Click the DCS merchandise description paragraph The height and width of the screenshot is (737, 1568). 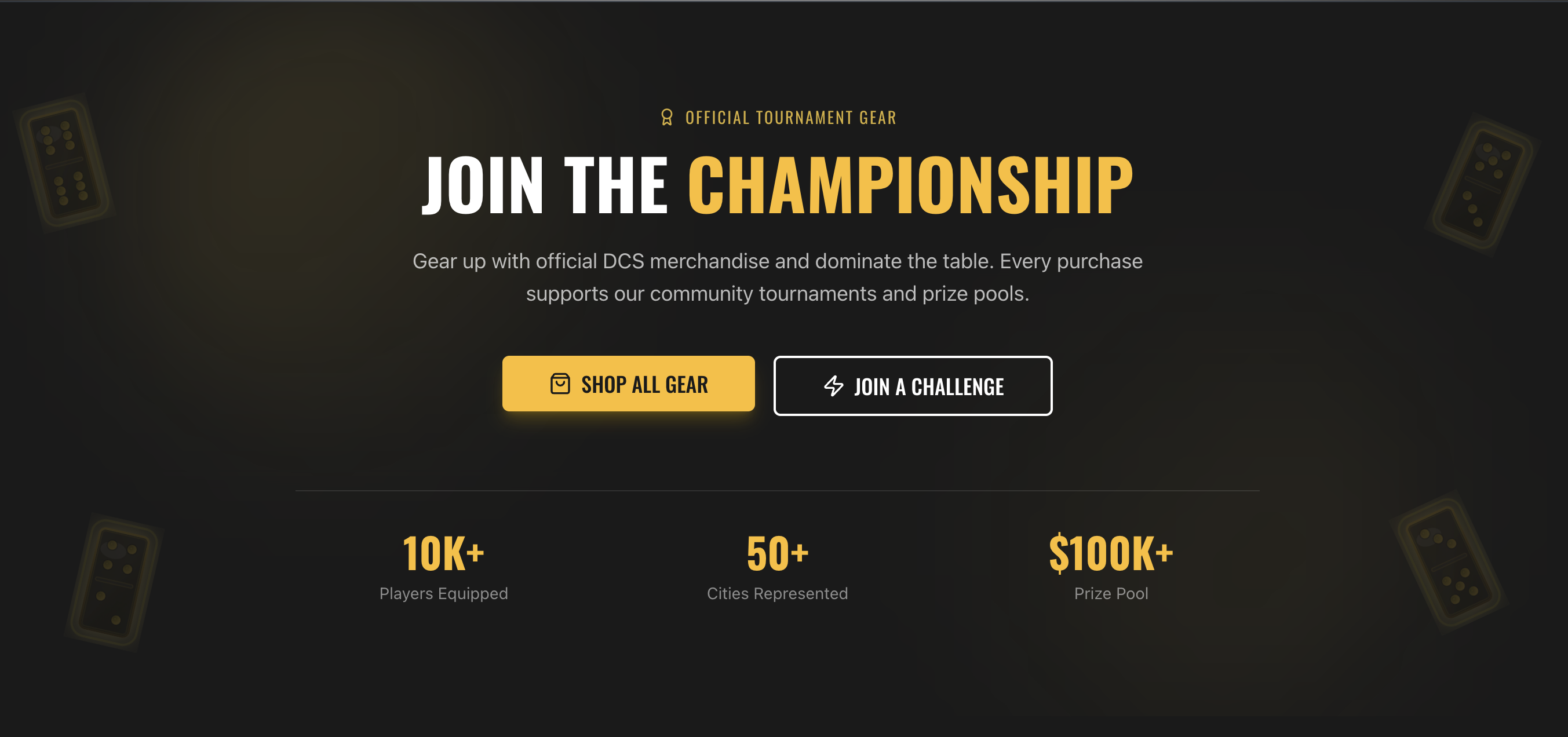[777, 278]
